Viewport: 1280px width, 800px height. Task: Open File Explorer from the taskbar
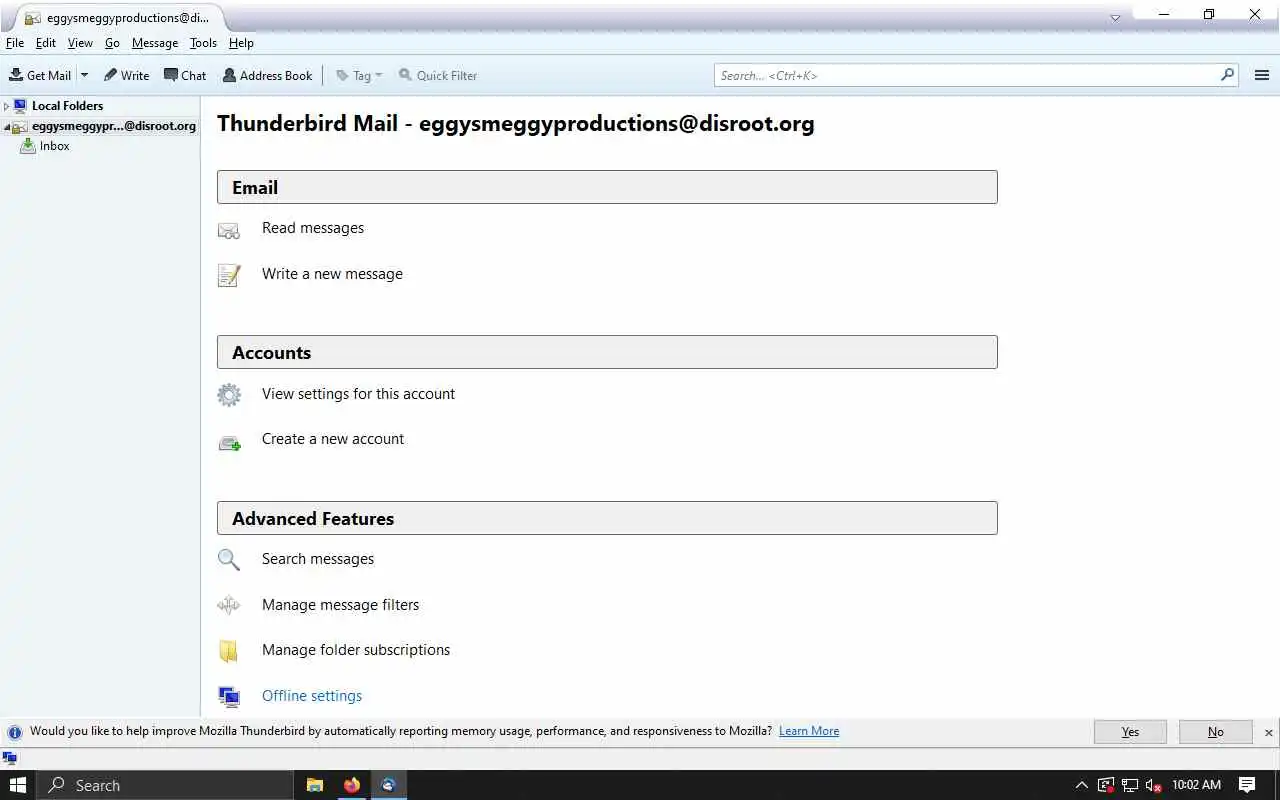pos(314,785)
